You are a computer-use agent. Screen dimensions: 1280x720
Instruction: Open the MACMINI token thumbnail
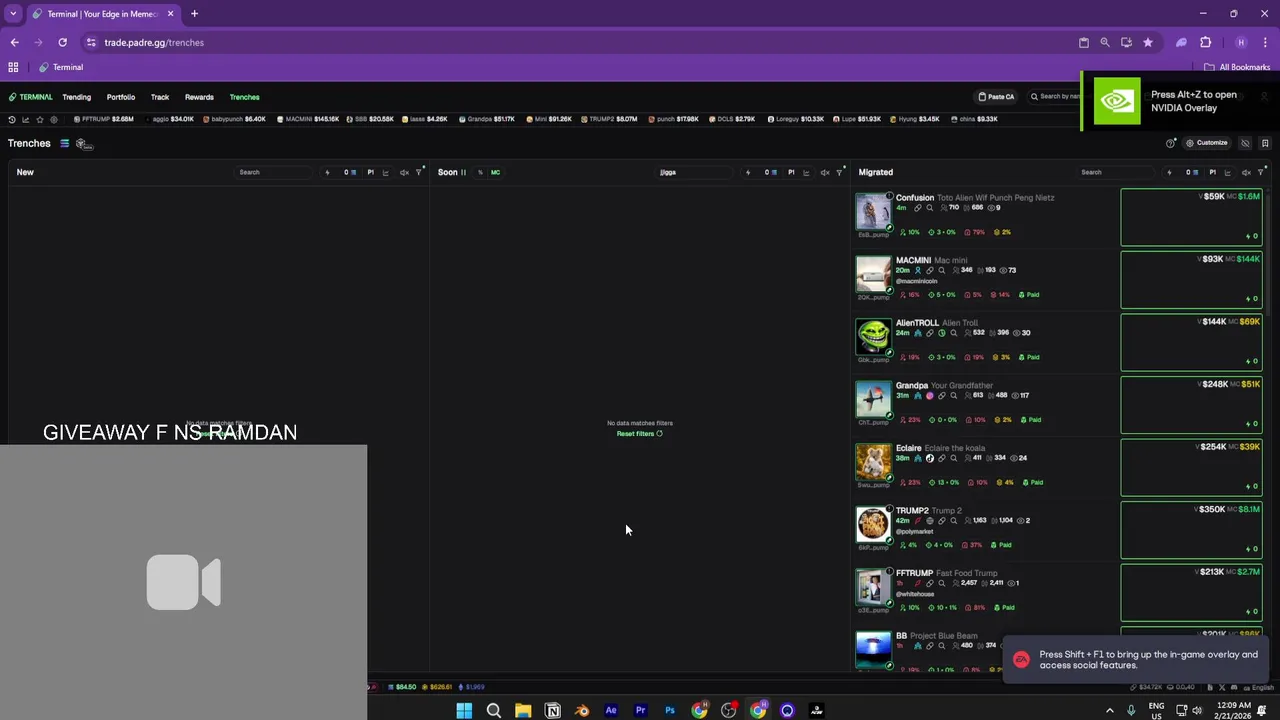873,274
